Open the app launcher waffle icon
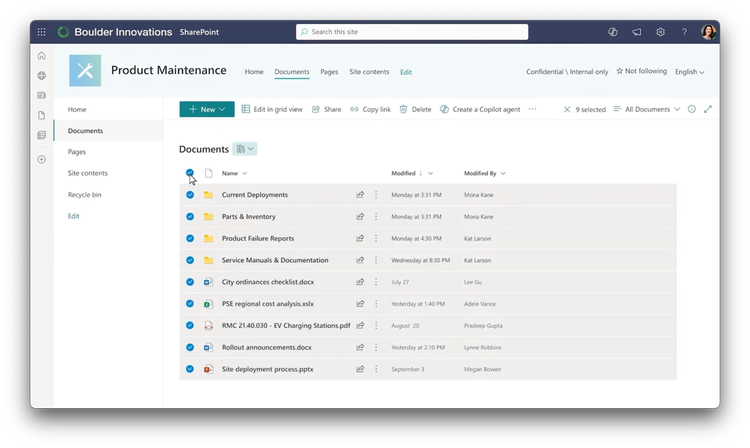Viewport: 750px width, 448px height. point(42,32)
